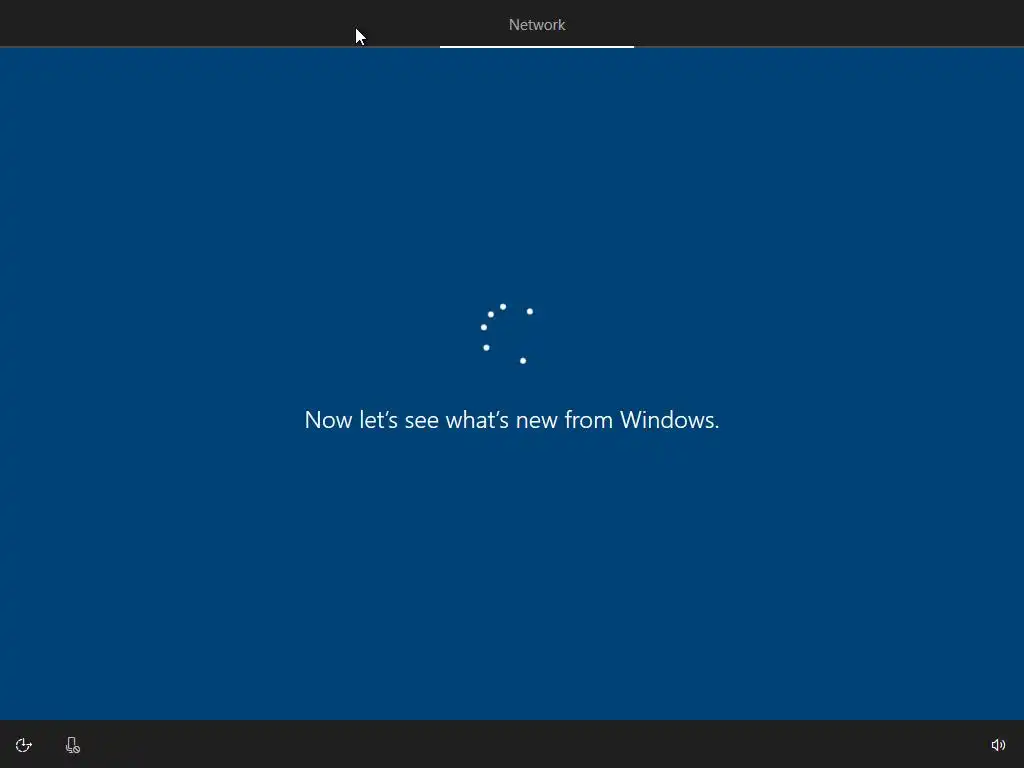The image size is (1024, 768).
Task: Open the Ease of Access icon
Action: [x=24, y=745]
